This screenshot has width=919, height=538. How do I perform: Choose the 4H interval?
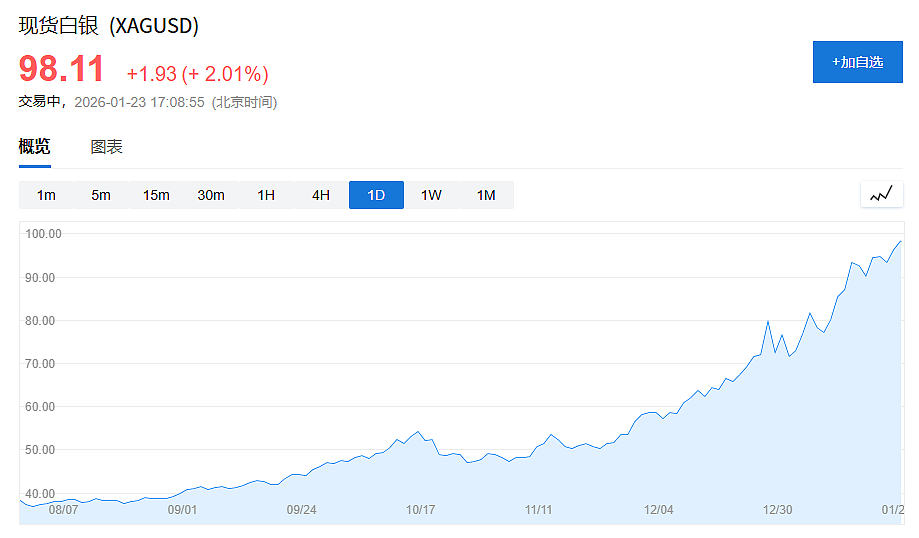[321, 195]
